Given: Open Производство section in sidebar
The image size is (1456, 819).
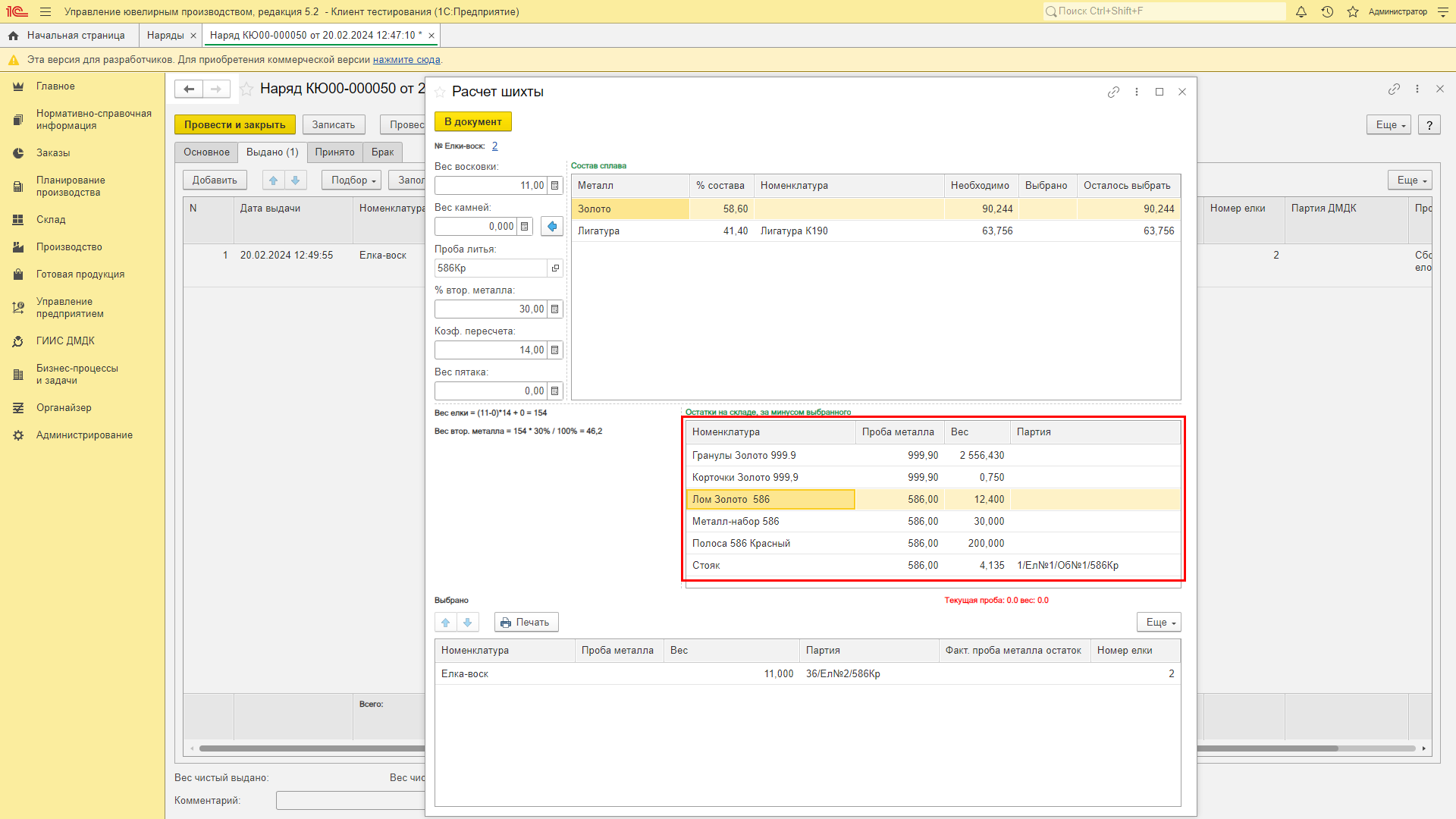Looking at the screenshot, I should [69, 247].
